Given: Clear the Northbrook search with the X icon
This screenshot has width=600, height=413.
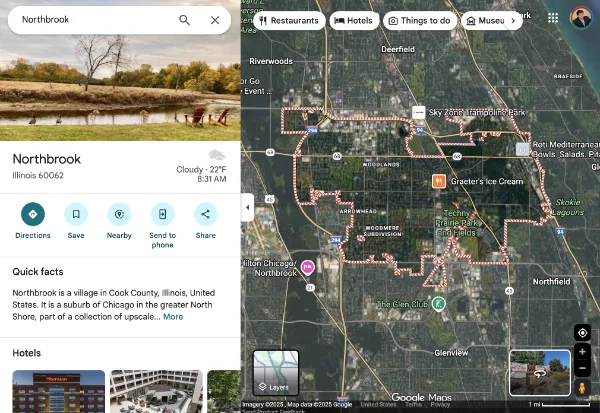Looking at the screenshot, I should (x=215, y=20).
